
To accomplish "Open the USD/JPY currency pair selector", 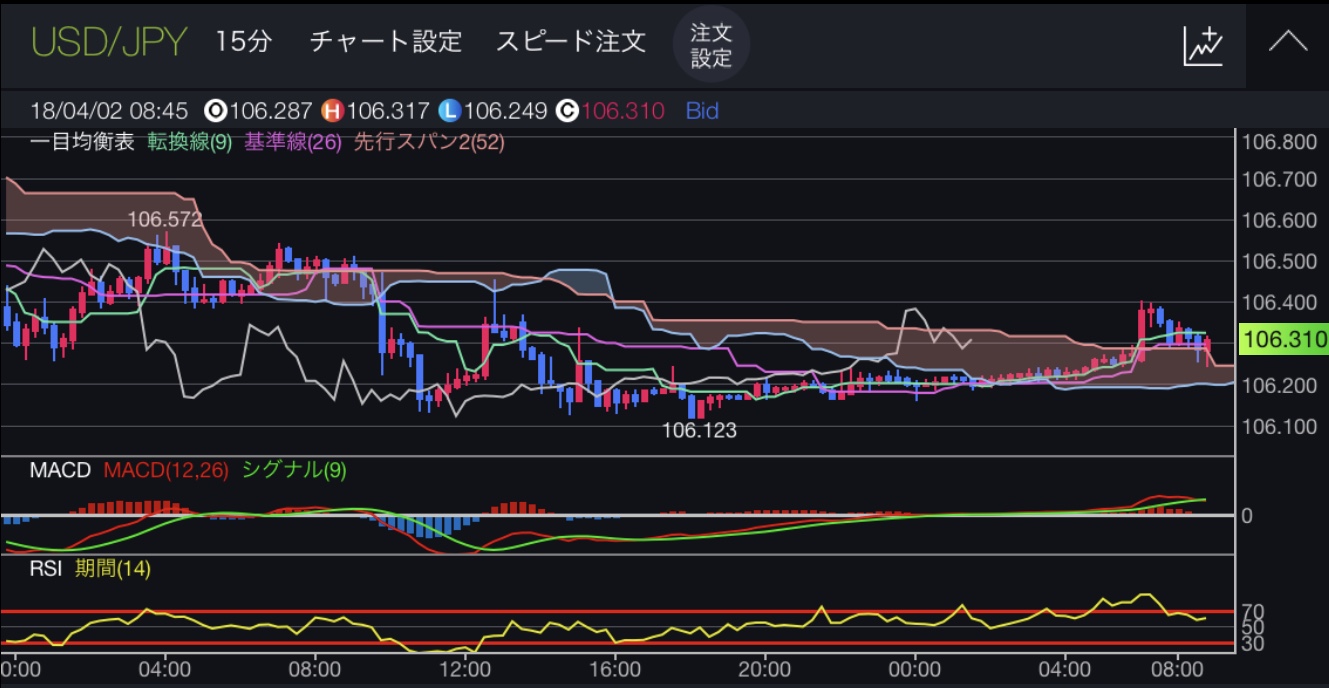I will (x=109, y=42).
